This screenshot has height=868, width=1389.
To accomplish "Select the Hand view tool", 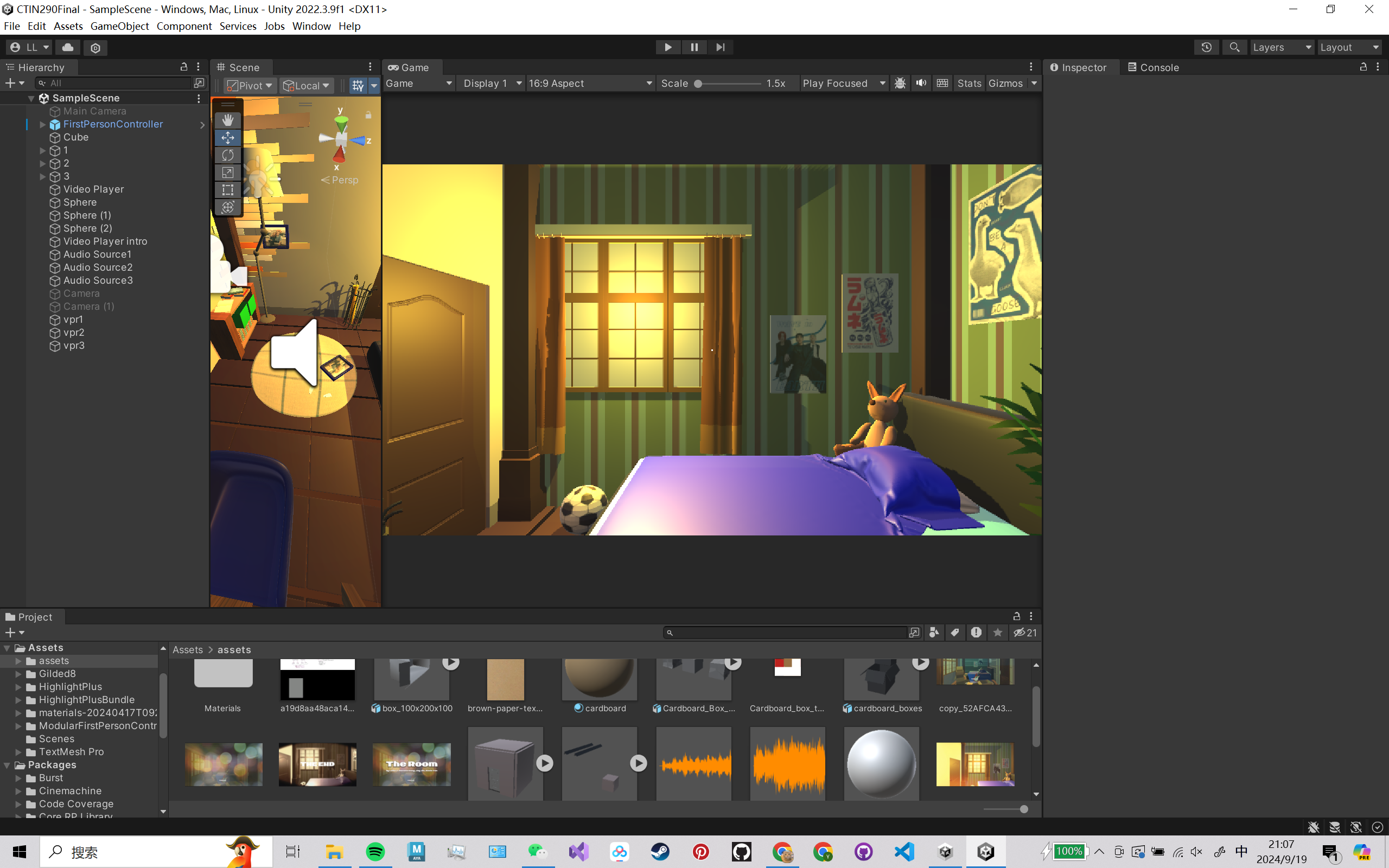I will (228, 120).
